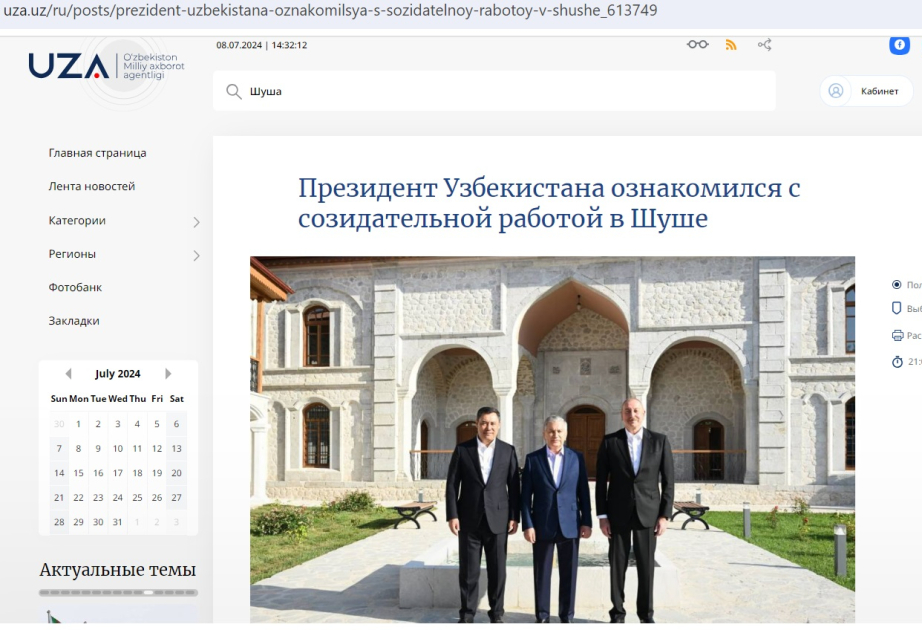Click the Актуальные темы slider indicator
The height and width of the screenshot is (630, 922).
point(118,593)
